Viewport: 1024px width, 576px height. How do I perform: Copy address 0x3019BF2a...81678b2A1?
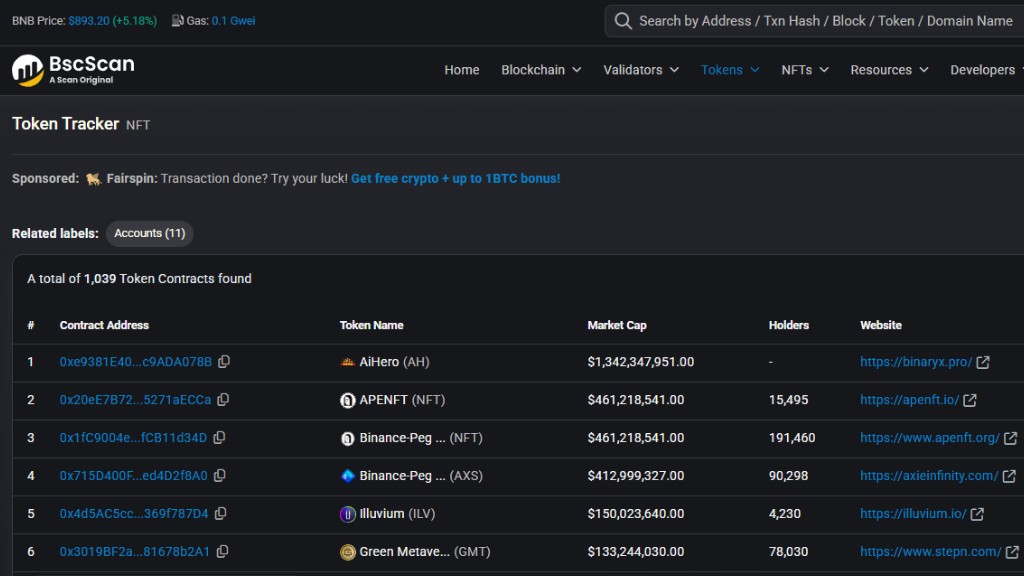pyautogui.click(x=223, y=552)
